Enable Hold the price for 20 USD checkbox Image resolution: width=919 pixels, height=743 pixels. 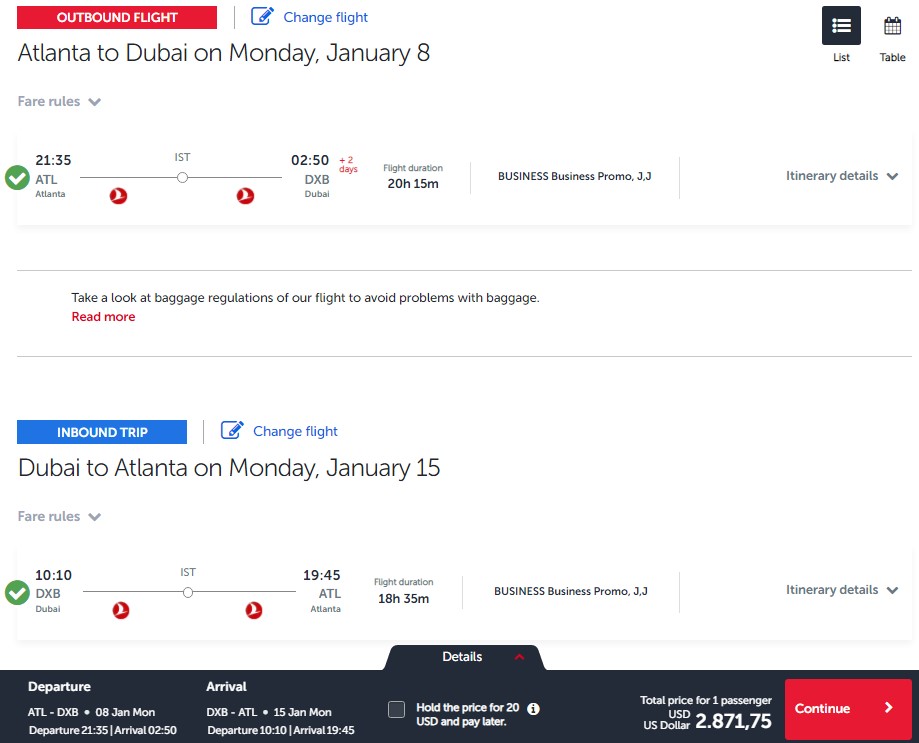tap(396, 710)
